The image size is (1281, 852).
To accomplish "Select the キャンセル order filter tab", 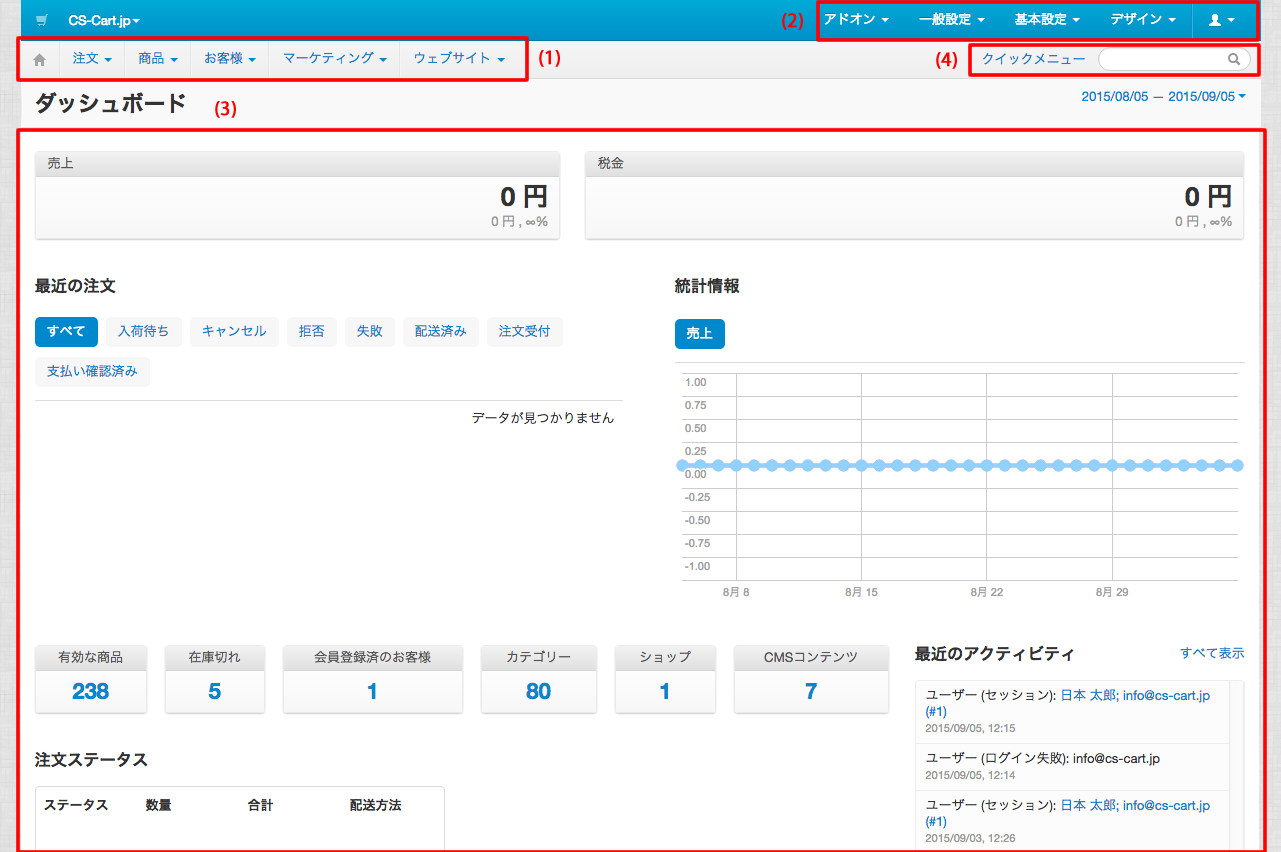I will click(234, 331).
